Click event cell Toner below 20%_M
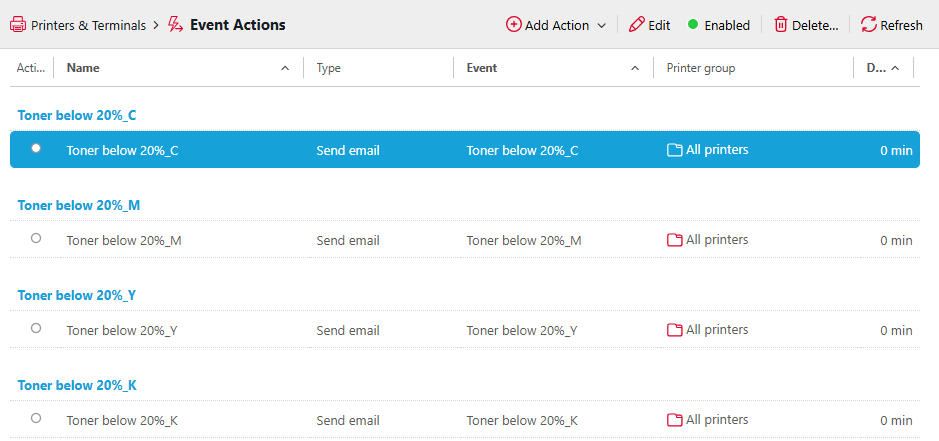939x441 pixels. click(x=524, y=240)
